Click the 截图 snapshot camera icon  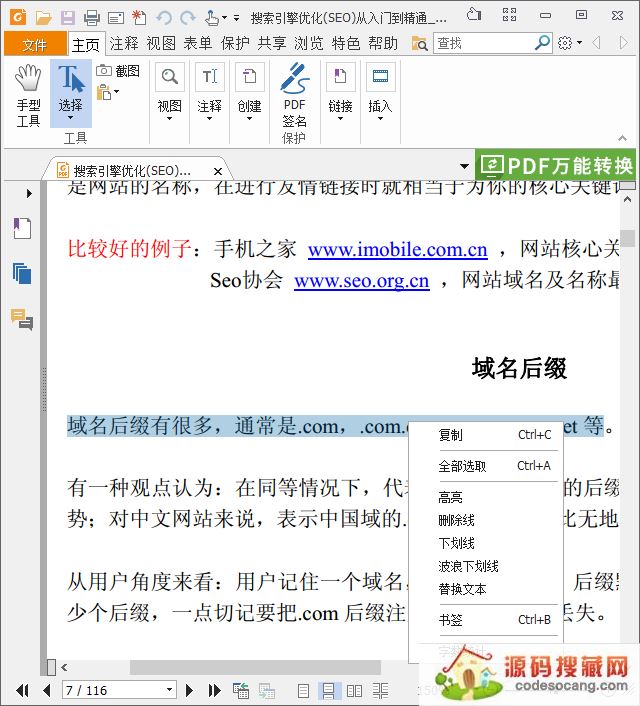click(x=105, y=71)
